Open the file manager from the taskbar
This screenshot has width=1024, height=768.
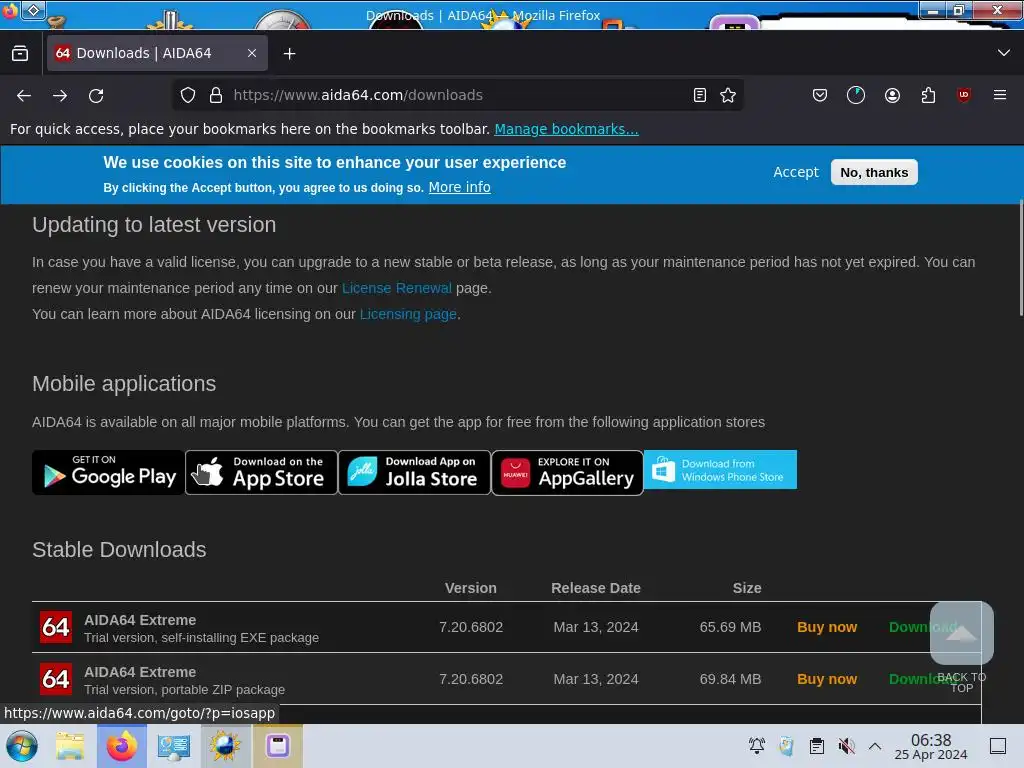tap(70, 746)
